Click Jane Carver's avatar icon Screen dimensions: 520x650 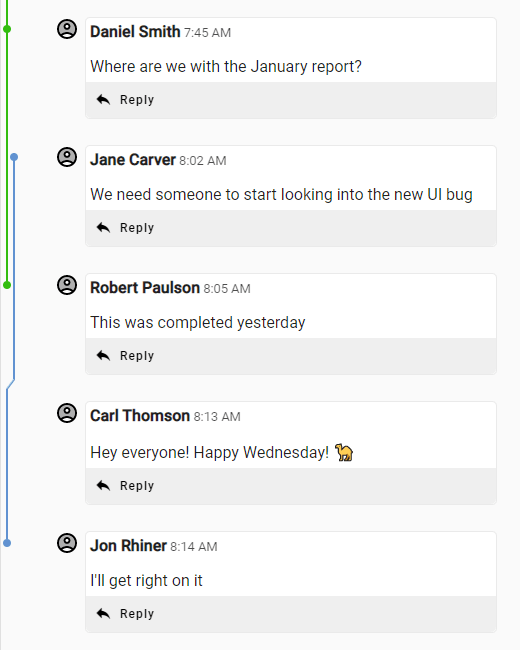pos(67,157)
